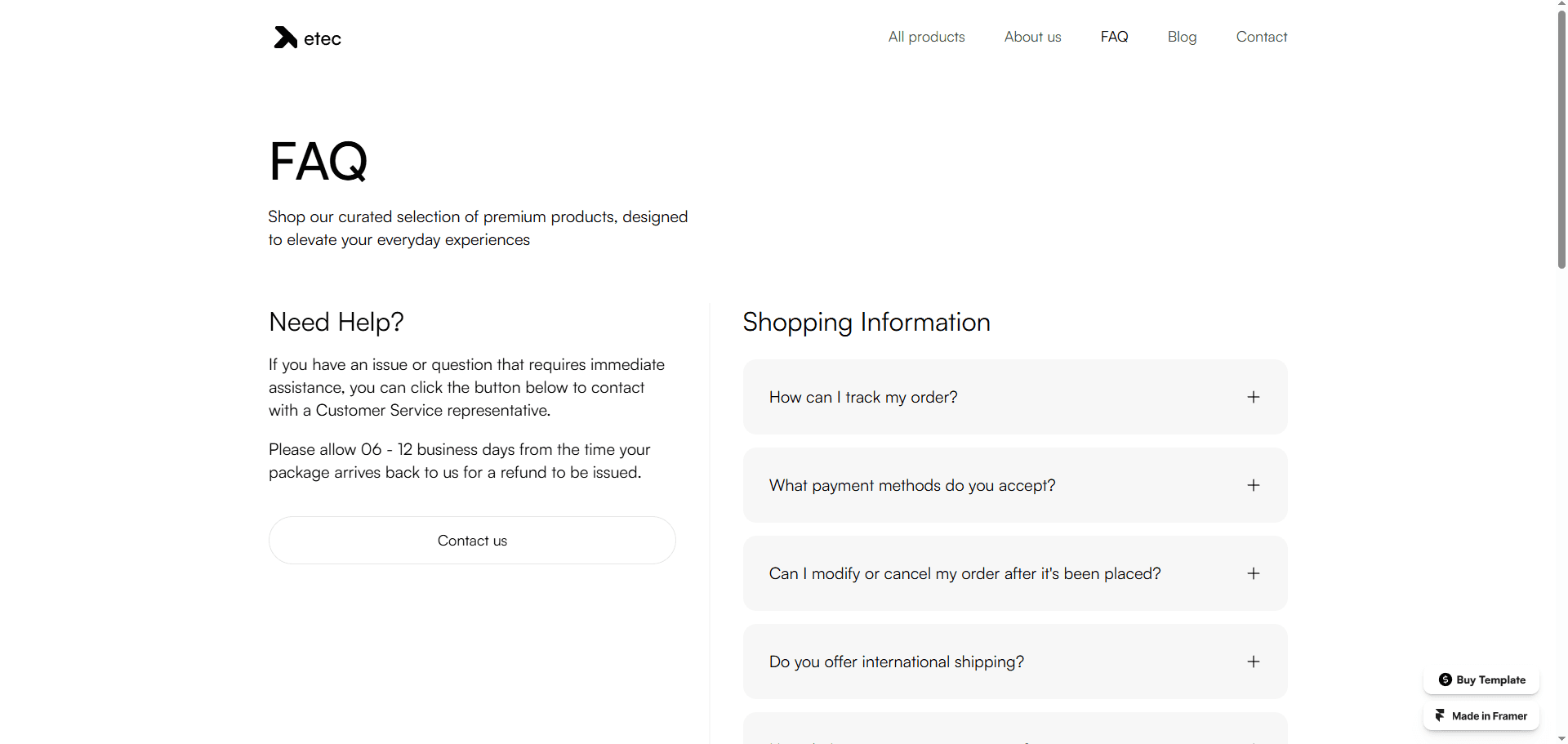Image resolution: width=1568 pixels, height=744 pixels.
Task: Open 'Do you offer international shipping?' question
Action: point(1015,662)
